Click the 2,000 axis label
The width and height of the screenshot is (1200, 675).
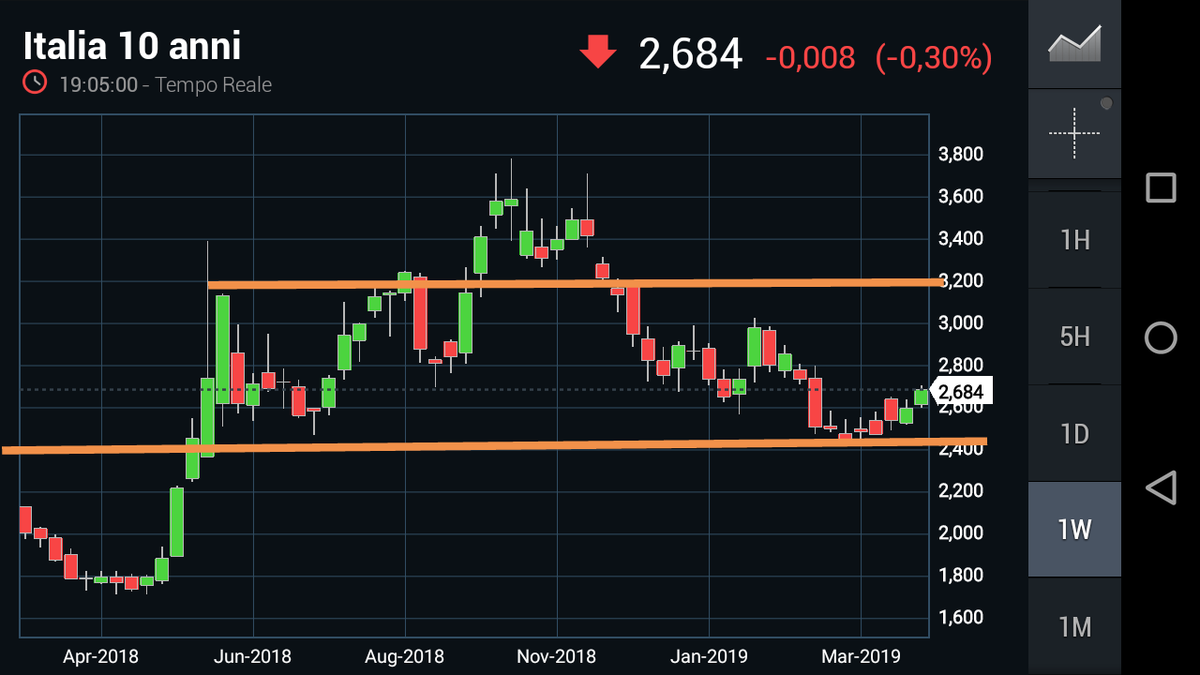[960, 533]
